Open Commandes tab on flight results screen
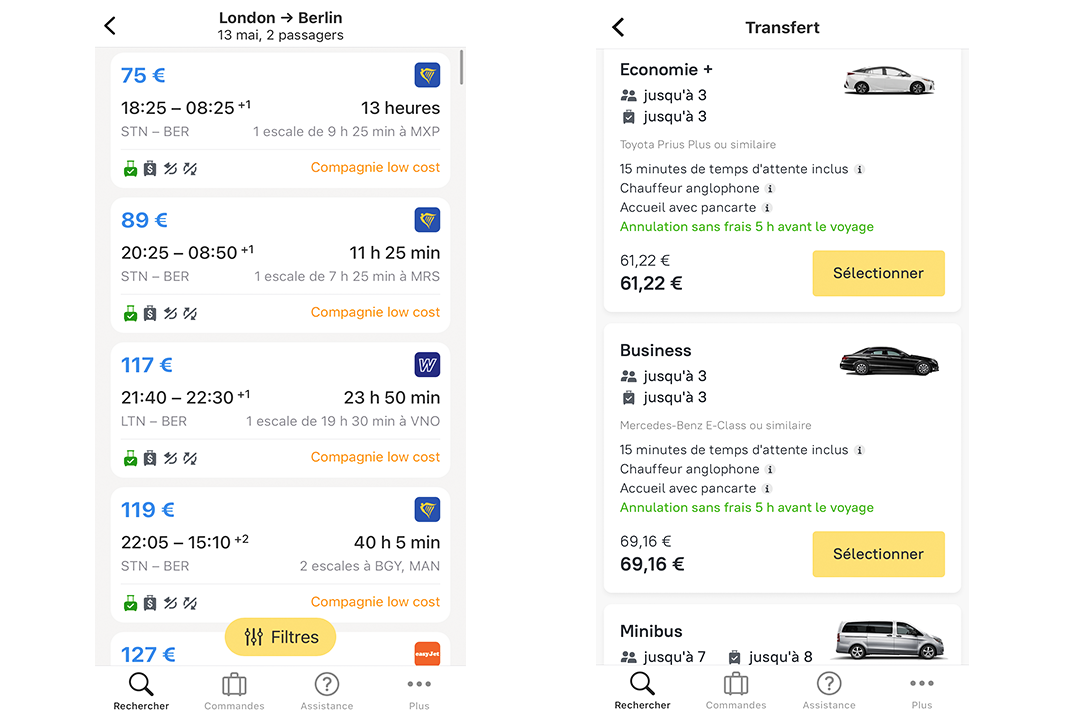Image resolution: width=1080 pixels, height=718 pixels. [x=234, y=691]
